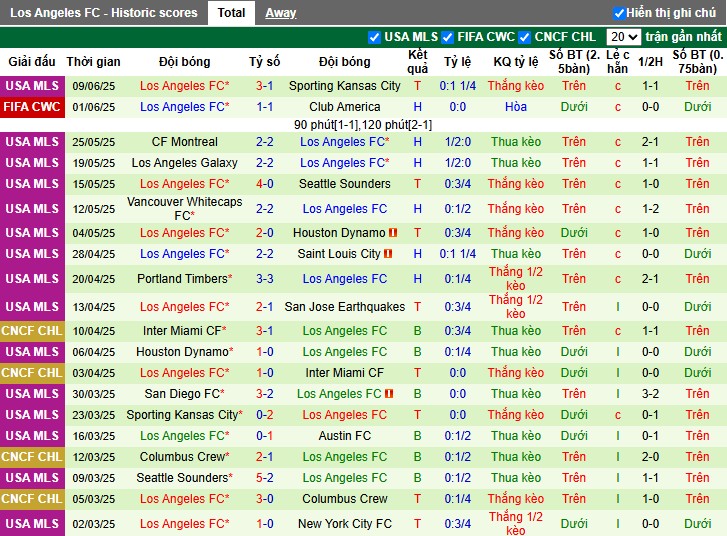Click the red card icon beside Saint Louis City
Screen dimensions: 727x536
(389, 254)
